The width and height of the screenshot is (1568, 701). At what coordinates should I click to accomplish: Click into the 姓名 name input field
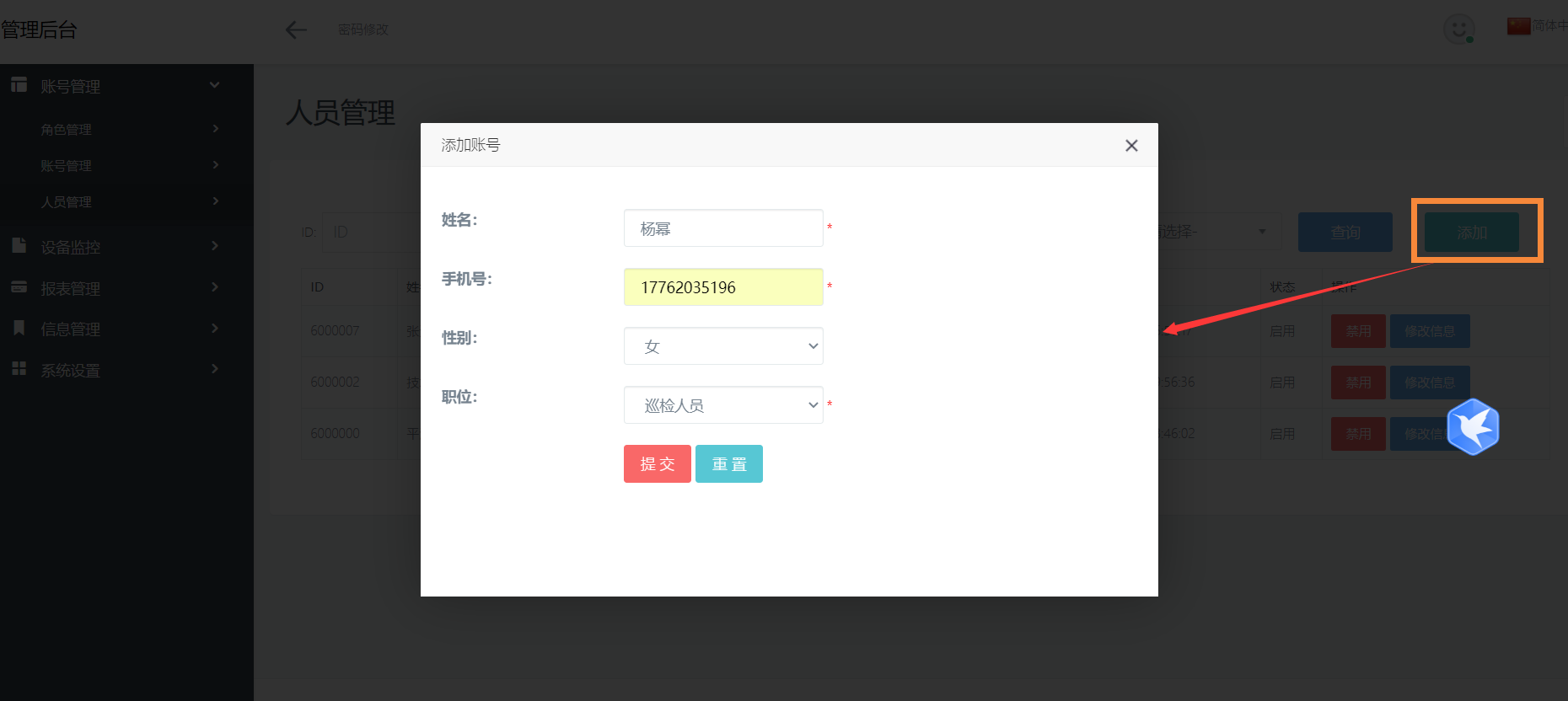pos(723,228)
